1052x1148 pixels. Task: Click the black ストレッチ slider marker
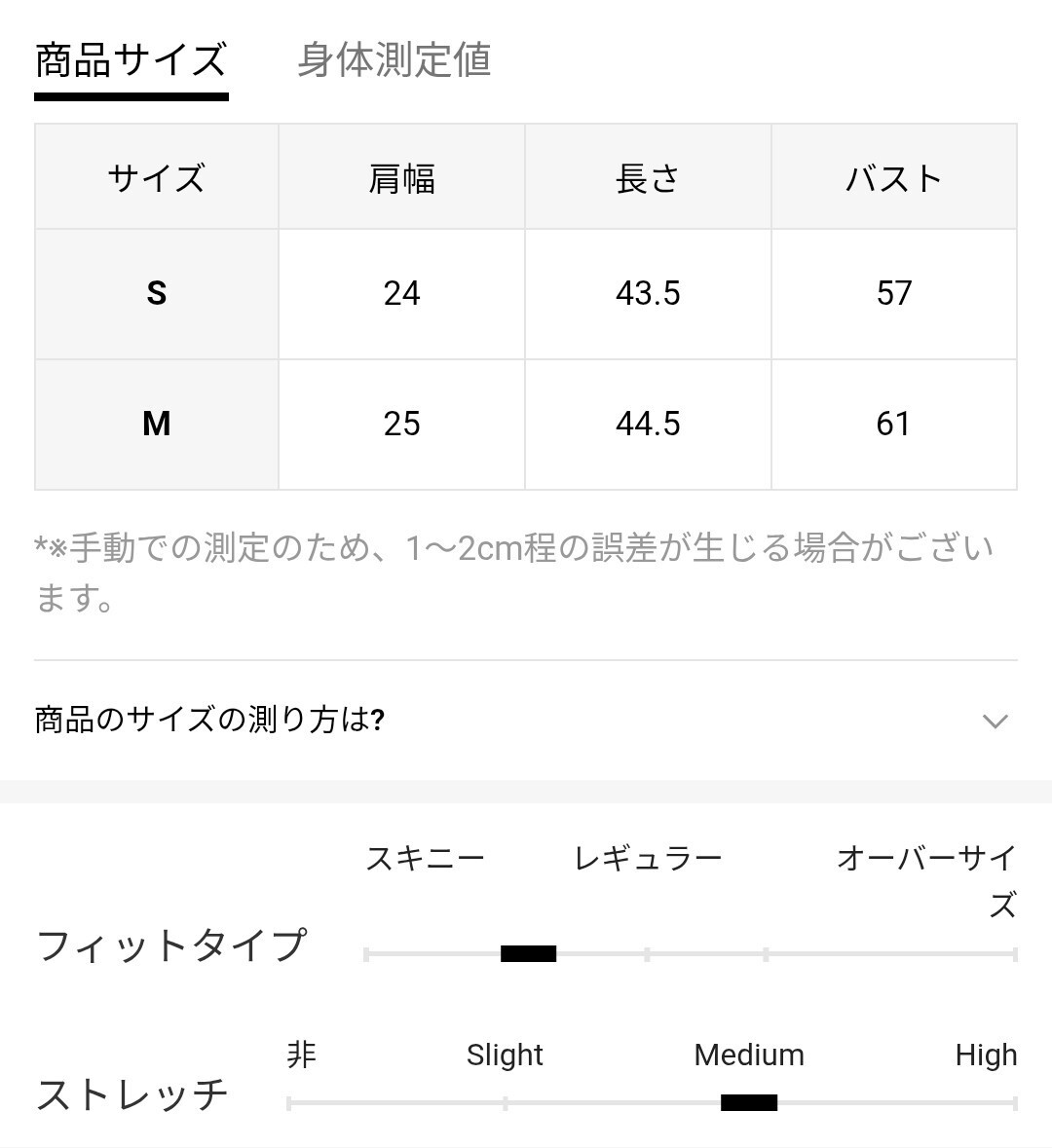(748, 1103)
